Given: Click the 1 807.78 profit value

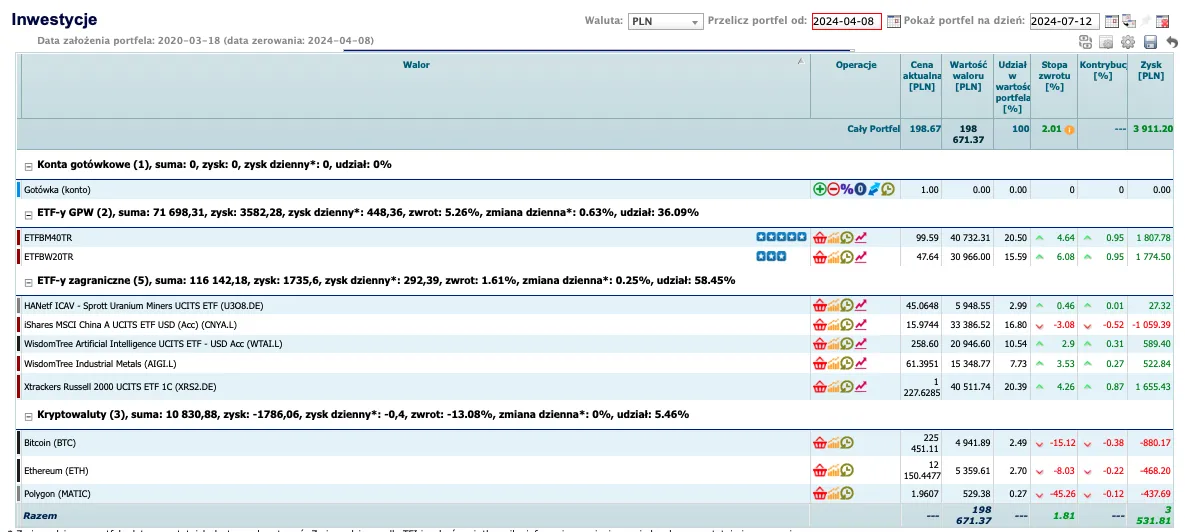Looking at the screenshot, I should [x=1153, y=237].
